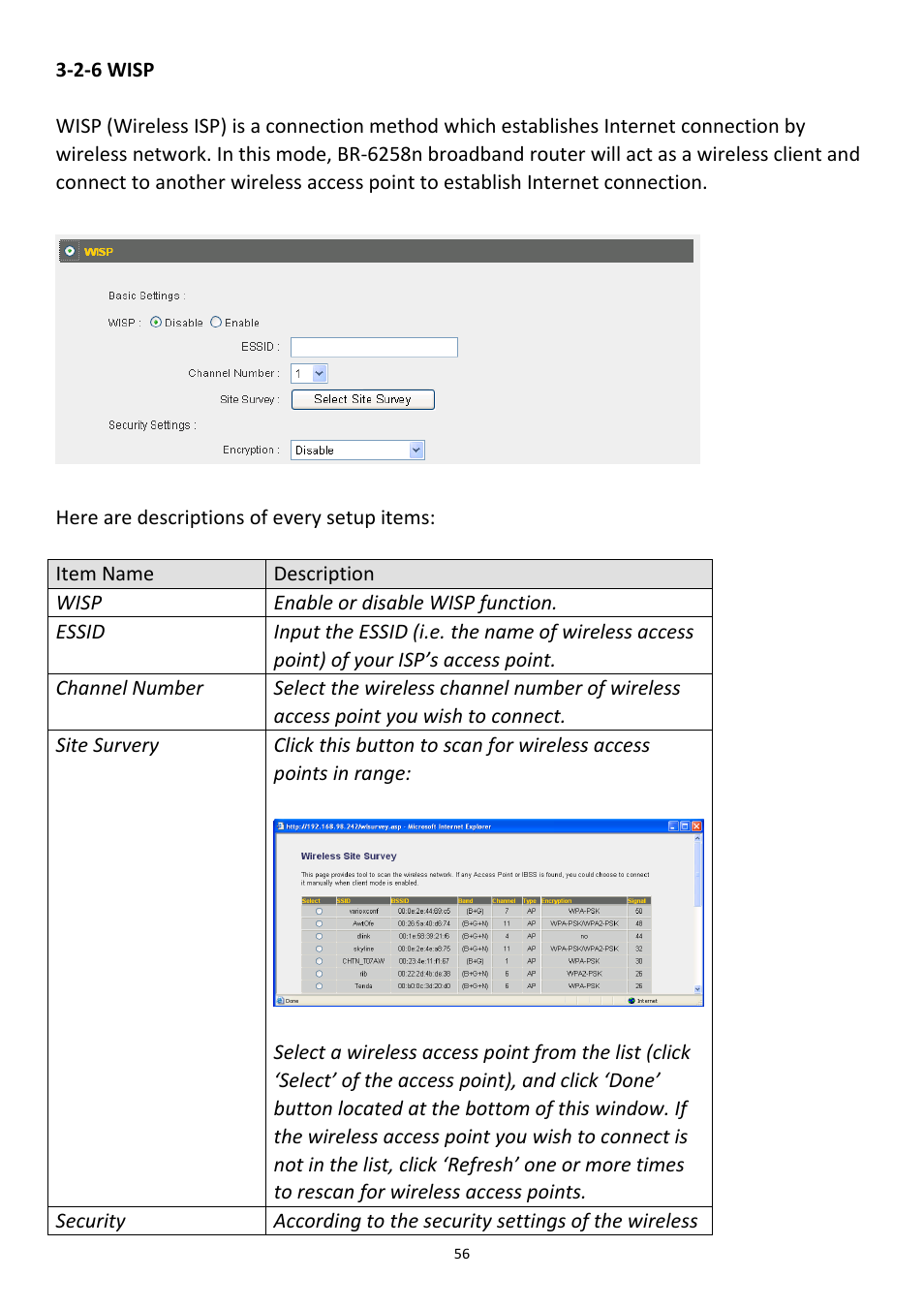Click the SSID column header
Image resolution: width=924 pixels, height=1308 pixels.
click(362, 901)
